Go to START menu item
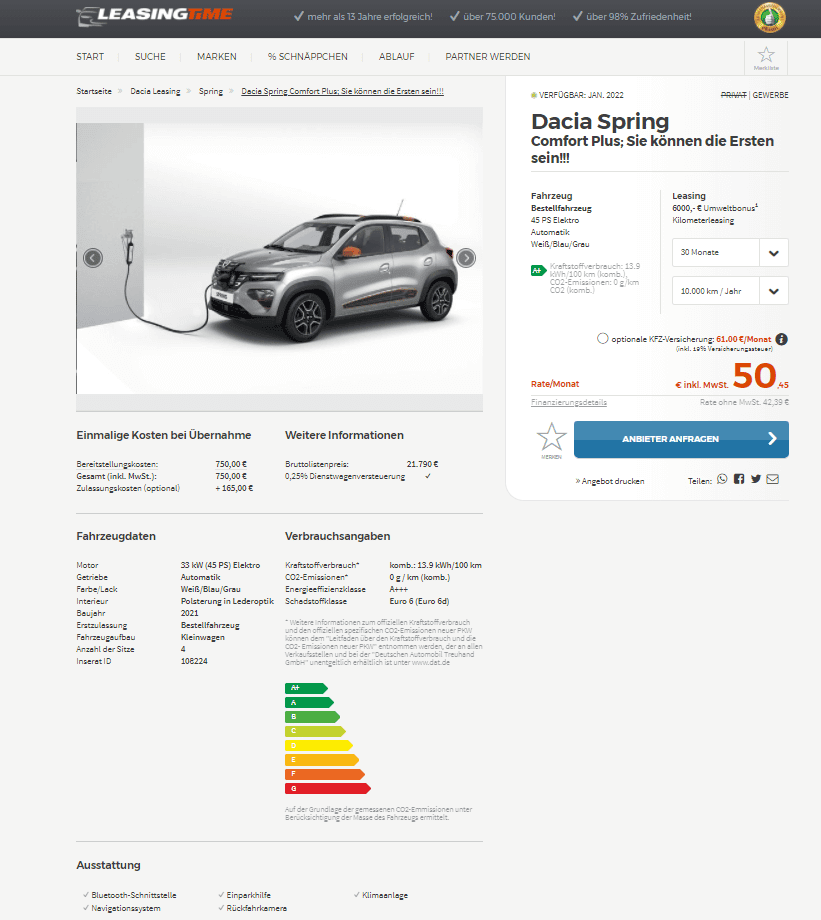The height and width of the screenshot is (920, 821). (90, 57)
